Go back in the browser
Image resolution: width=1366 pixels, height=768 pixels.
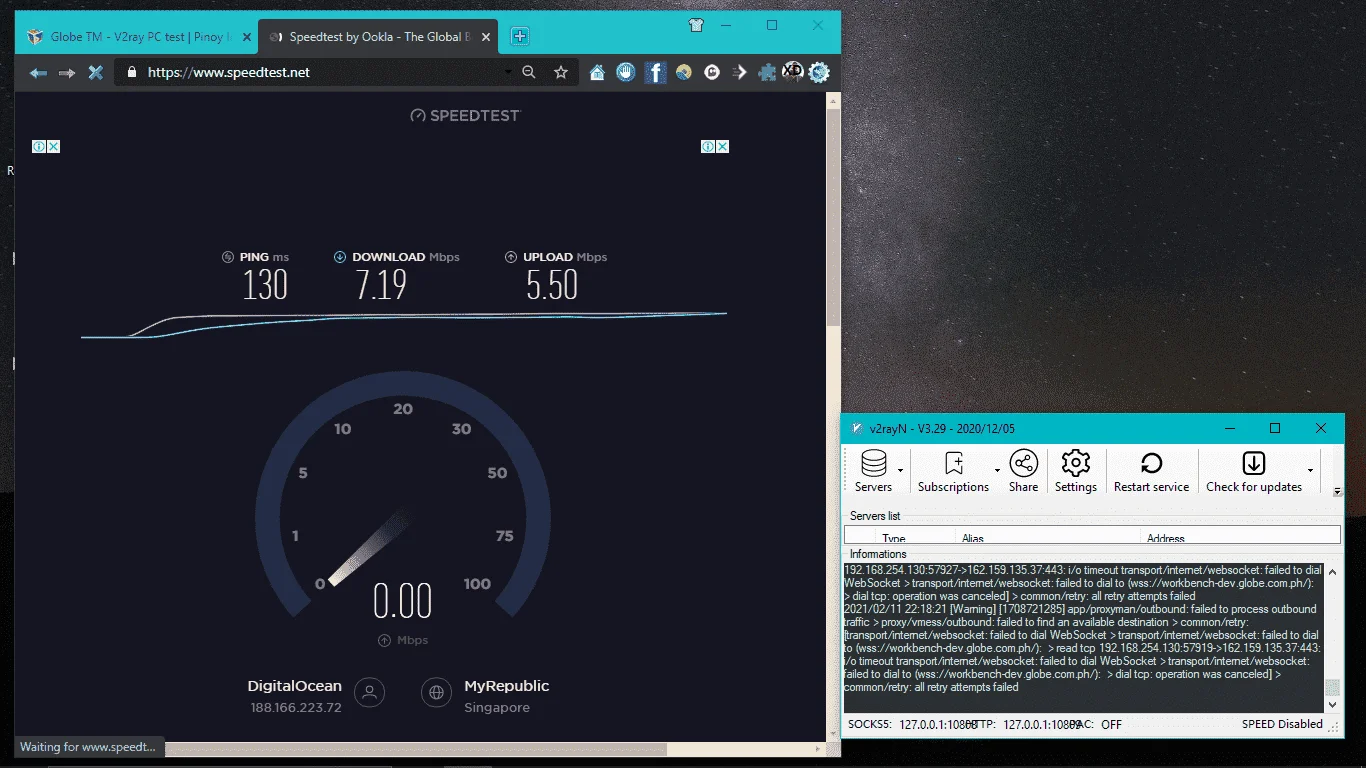[x=38, y=72]
